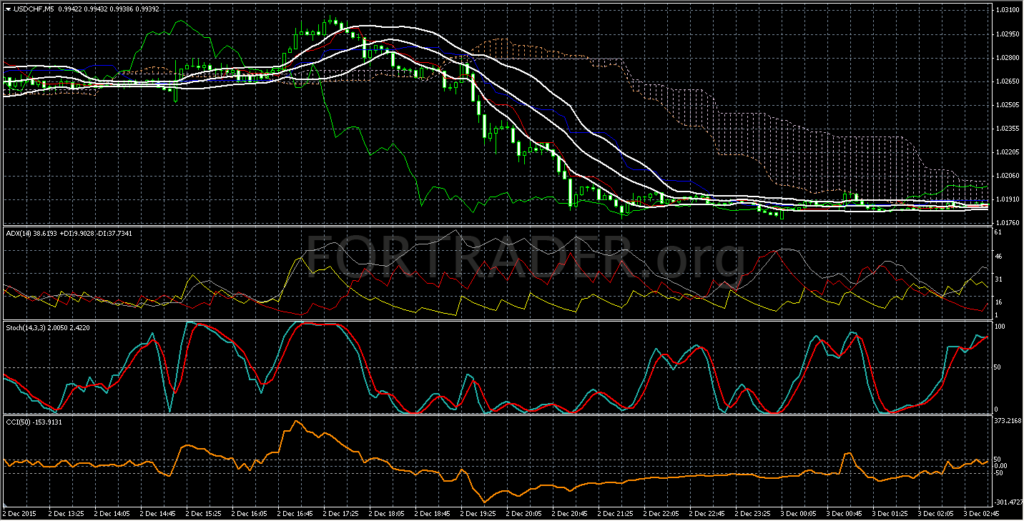Click the 2 Dec 22:05 time label

tap(663, 514)
